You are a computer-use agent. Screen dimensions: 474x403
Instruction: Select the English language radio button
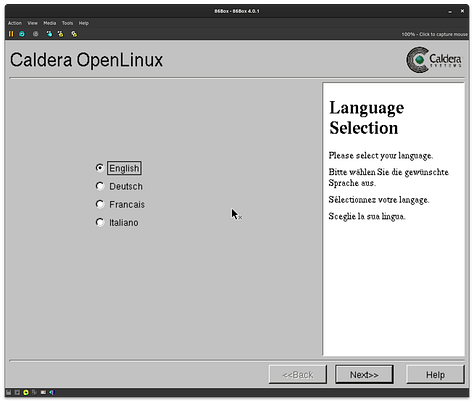(99, 168)
